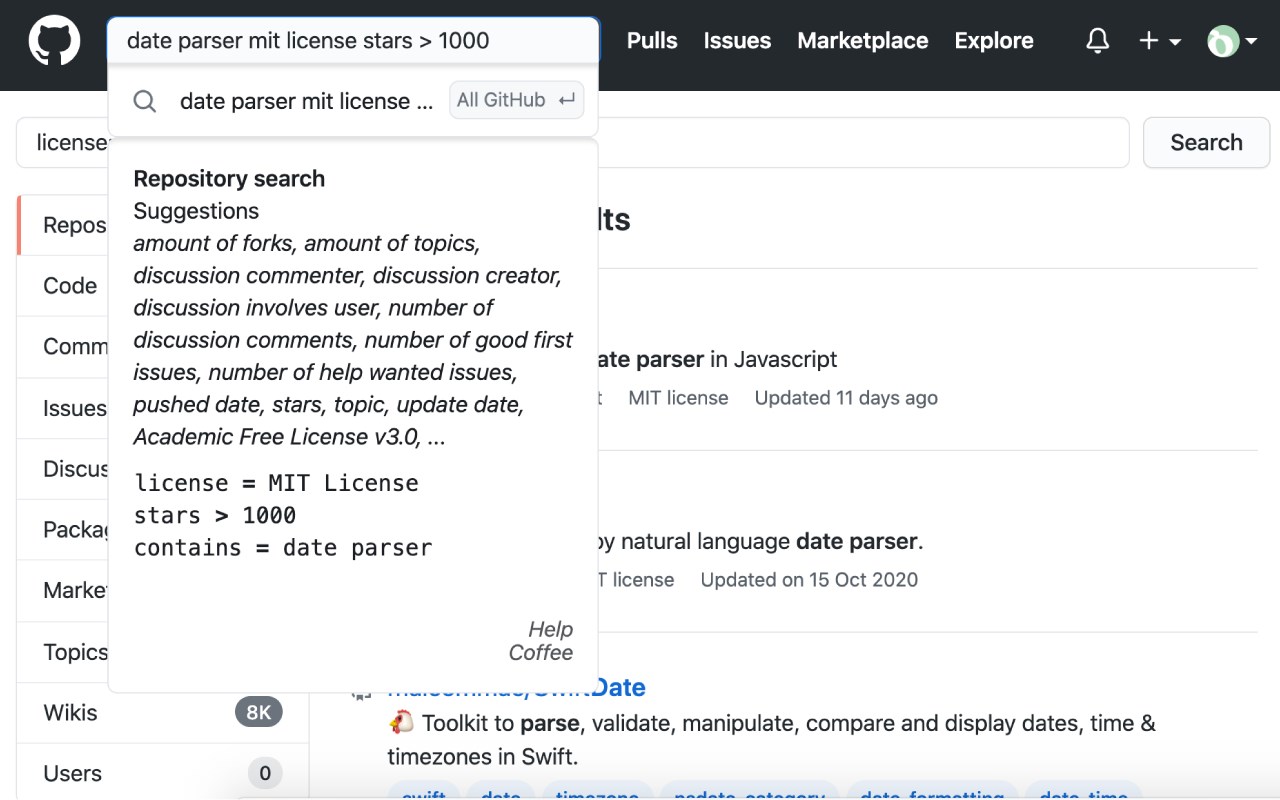Expand the profile menu dropdown arrow
The image size is (1280, 800).
point(1250,42)
